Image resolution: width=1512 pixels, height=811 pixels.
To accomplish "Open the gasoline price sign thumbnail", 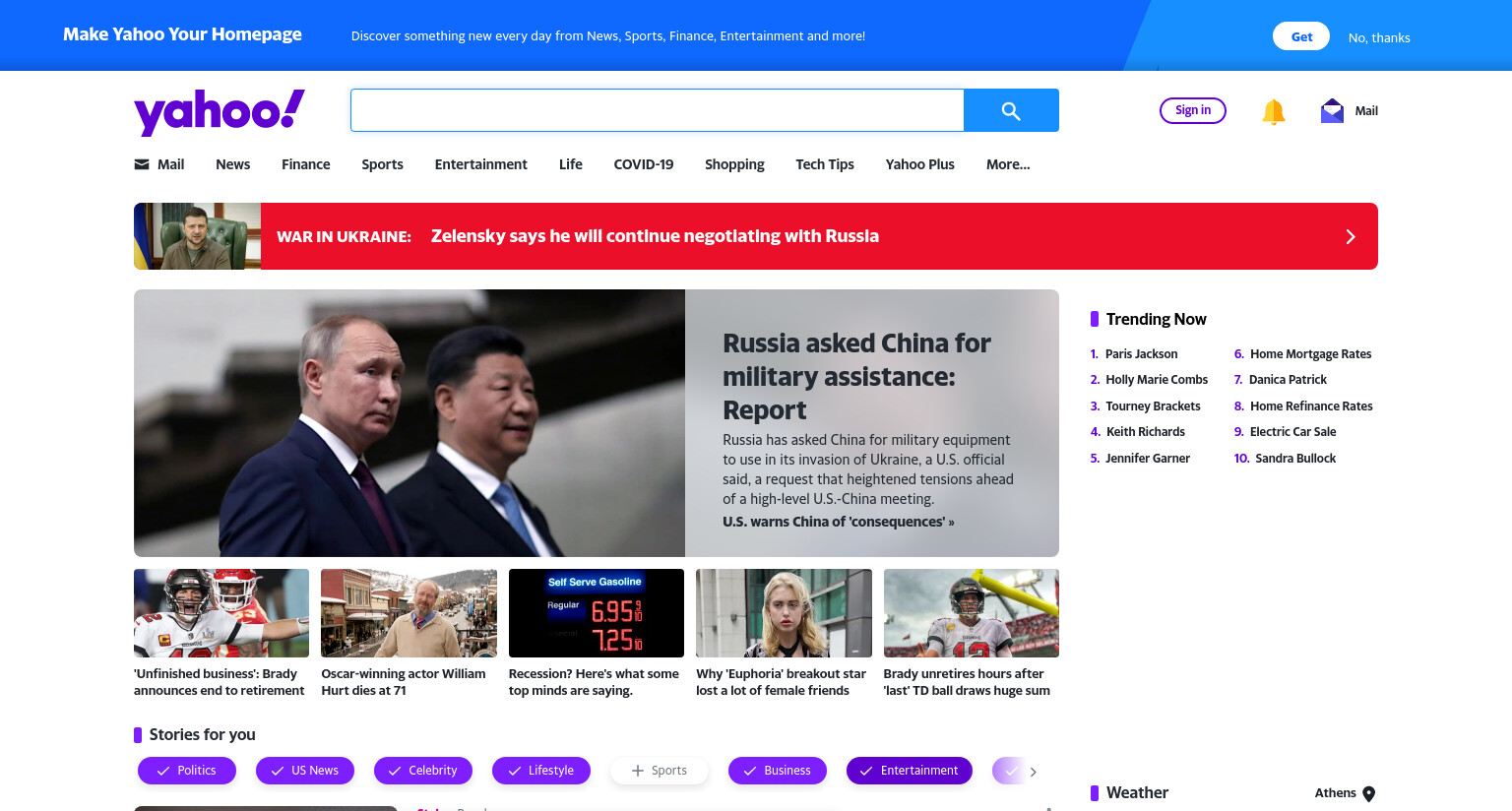I will (597, 613).
